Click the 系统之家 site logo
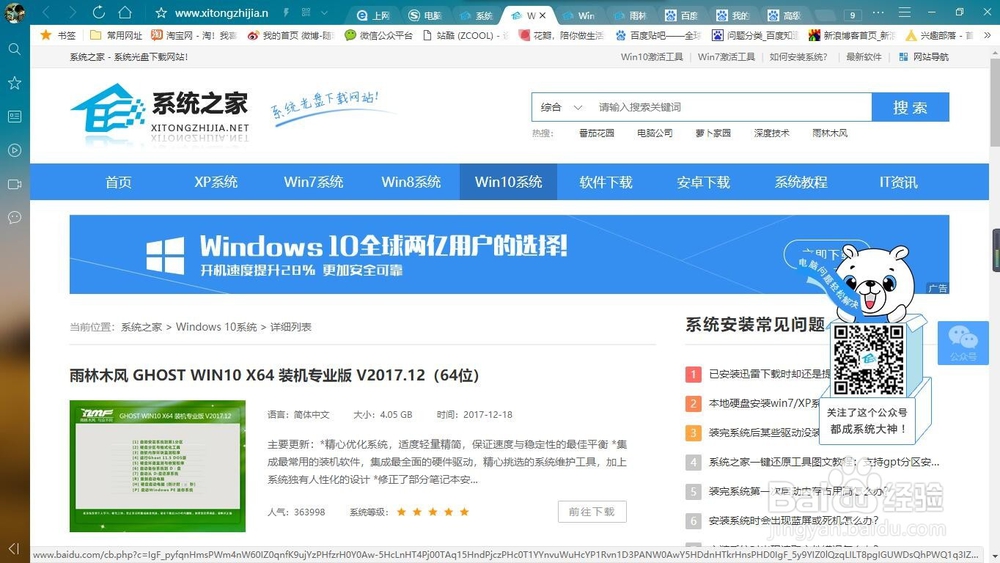The width and height of the screenshot is (1000, 563). point(159,112)
